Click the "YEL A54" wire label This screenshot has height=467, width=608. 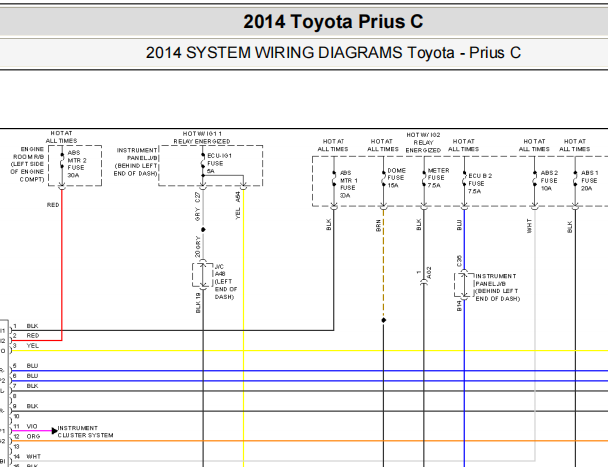[238, 206]
